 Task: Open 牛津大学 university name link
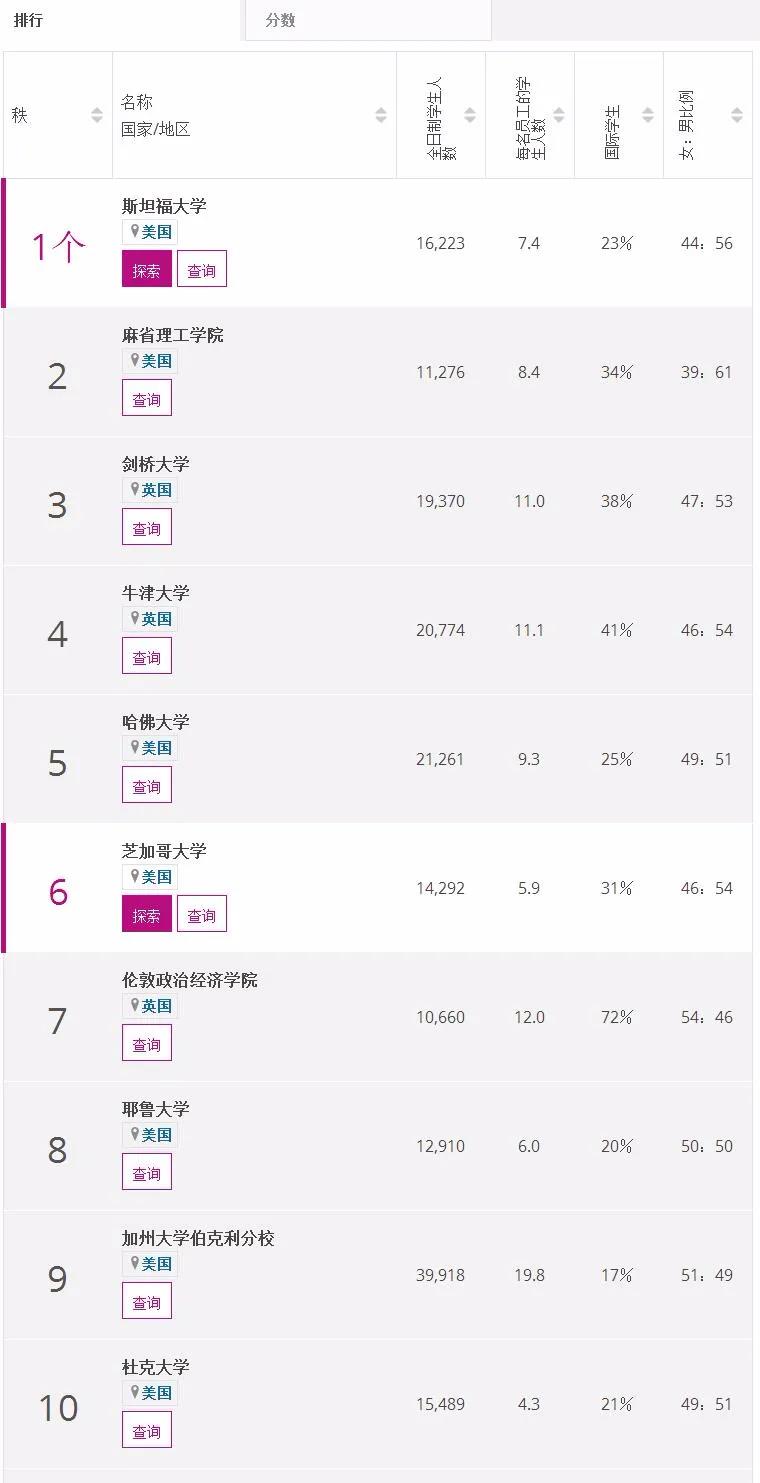pos(155,593)
